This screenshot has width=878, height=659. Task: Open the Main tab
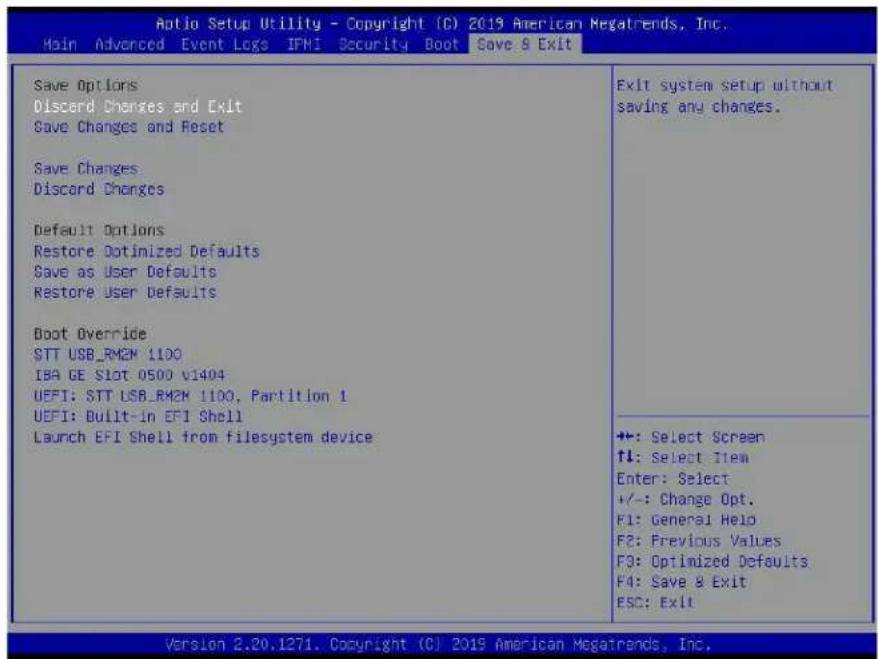pos(60,44)
